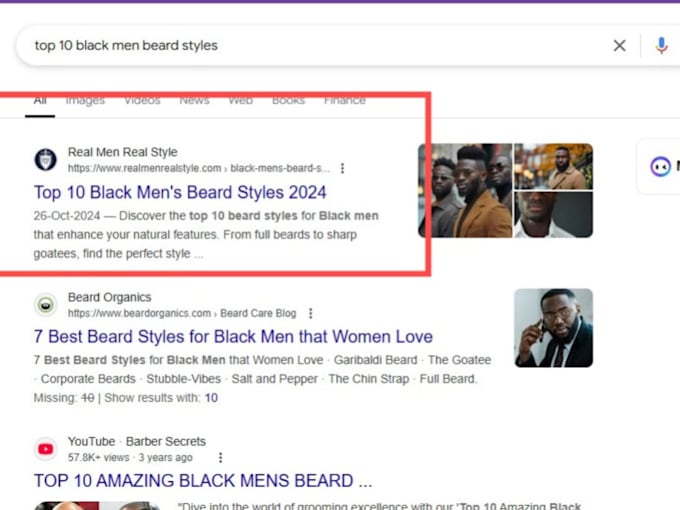This screenshot has height=510, width=680.
Task: Click the purple robot face icon at the right edge
Action: point(660,167)
